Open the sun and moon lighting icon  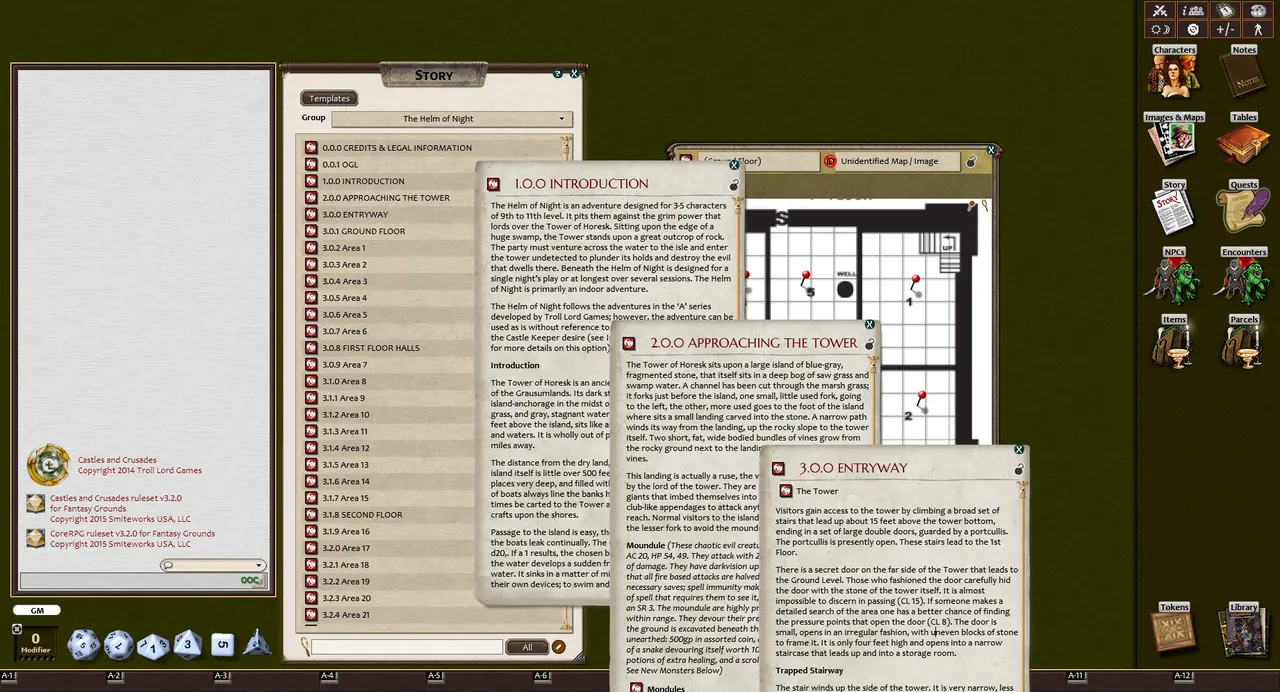[x=1160, y=29]
